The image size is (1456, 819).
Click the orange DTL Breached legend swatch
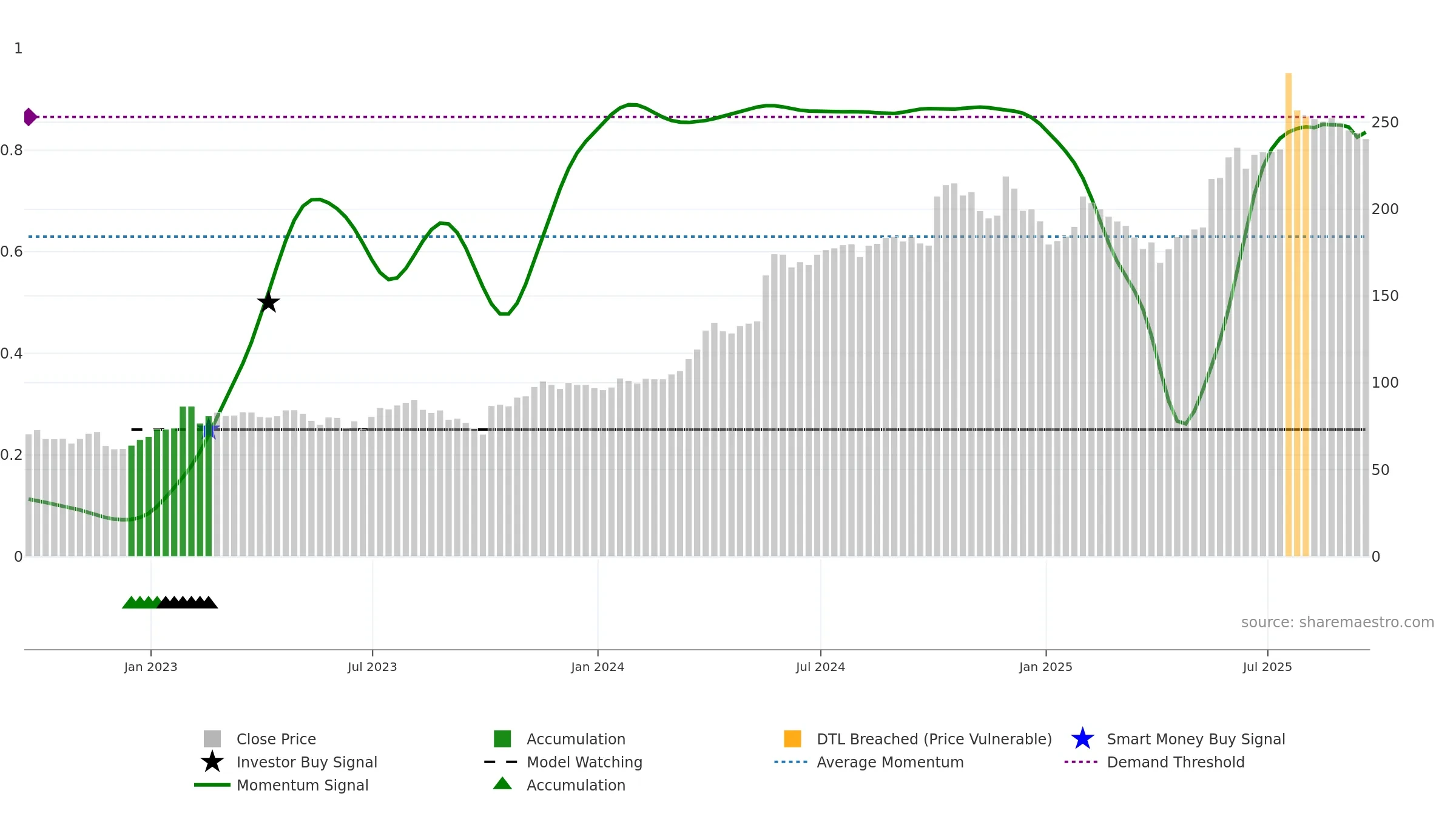point(792,739)
